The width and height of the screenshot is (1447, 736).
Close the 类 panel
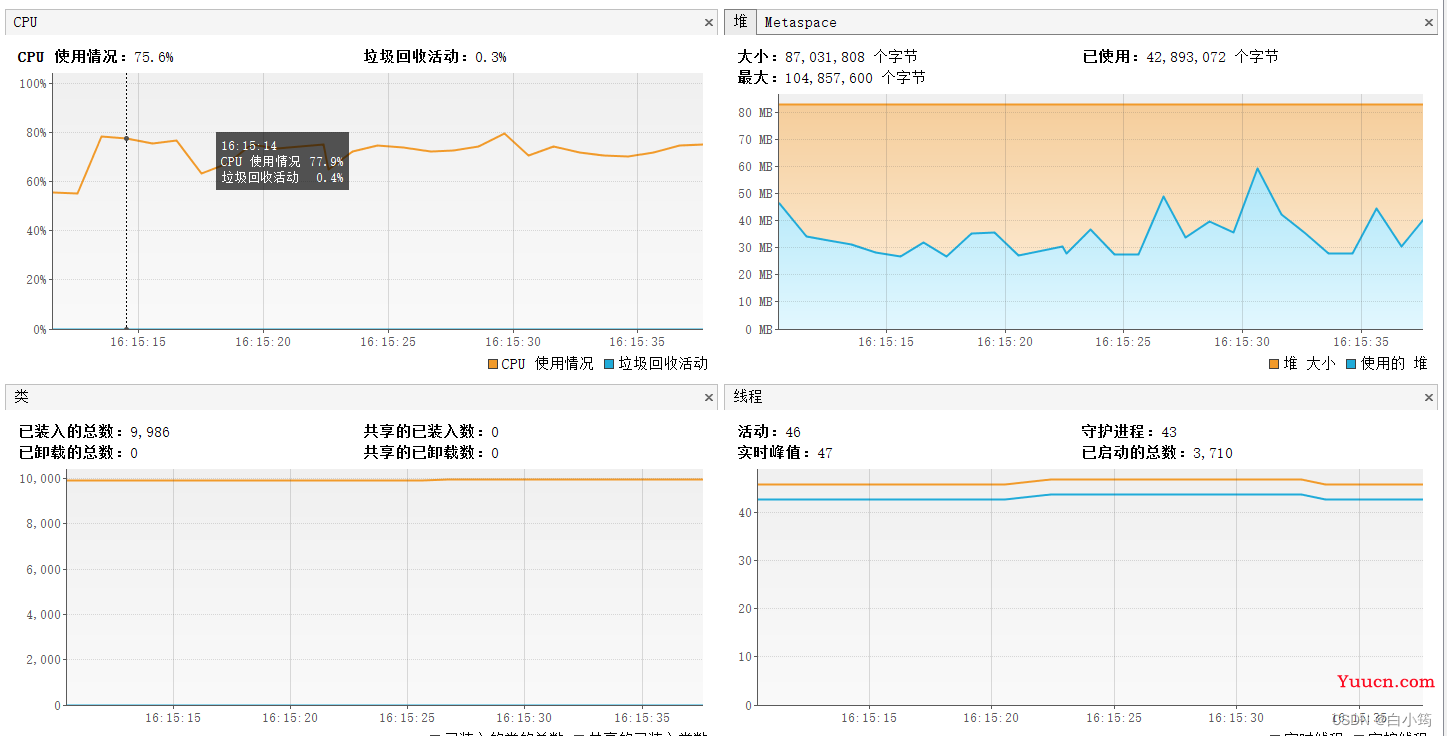[x=709, y=397]
